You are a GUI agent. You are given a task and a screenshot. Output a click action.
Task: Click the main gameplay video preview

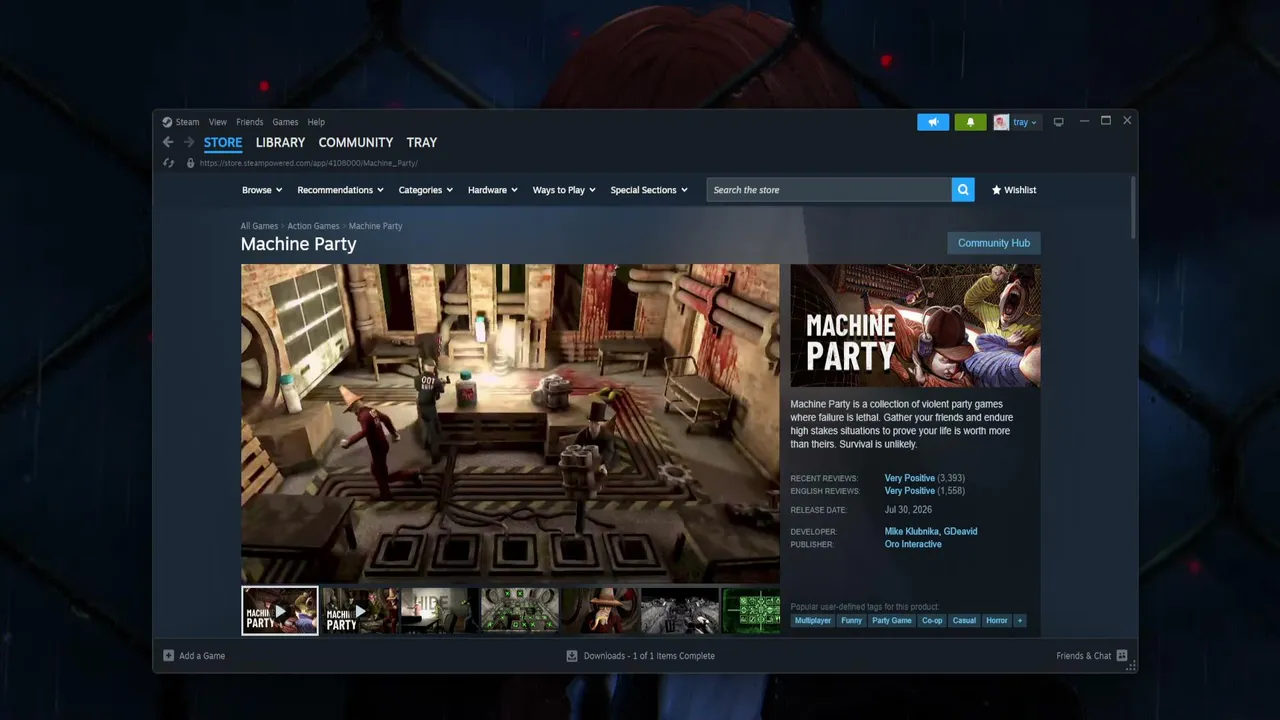510,424
